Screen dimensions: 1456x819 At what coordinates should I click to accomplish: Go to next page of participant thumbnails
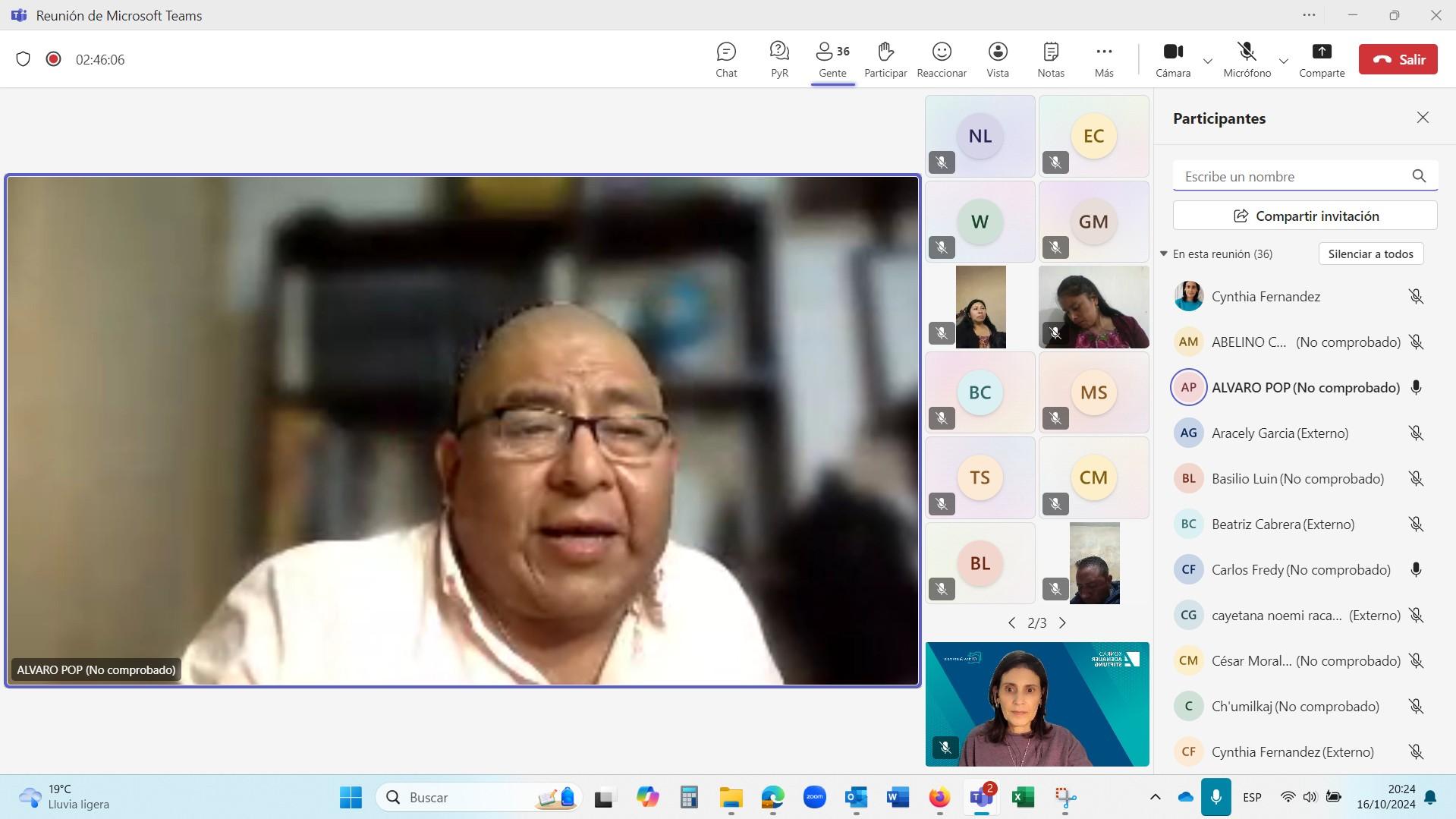point(1062,623)
